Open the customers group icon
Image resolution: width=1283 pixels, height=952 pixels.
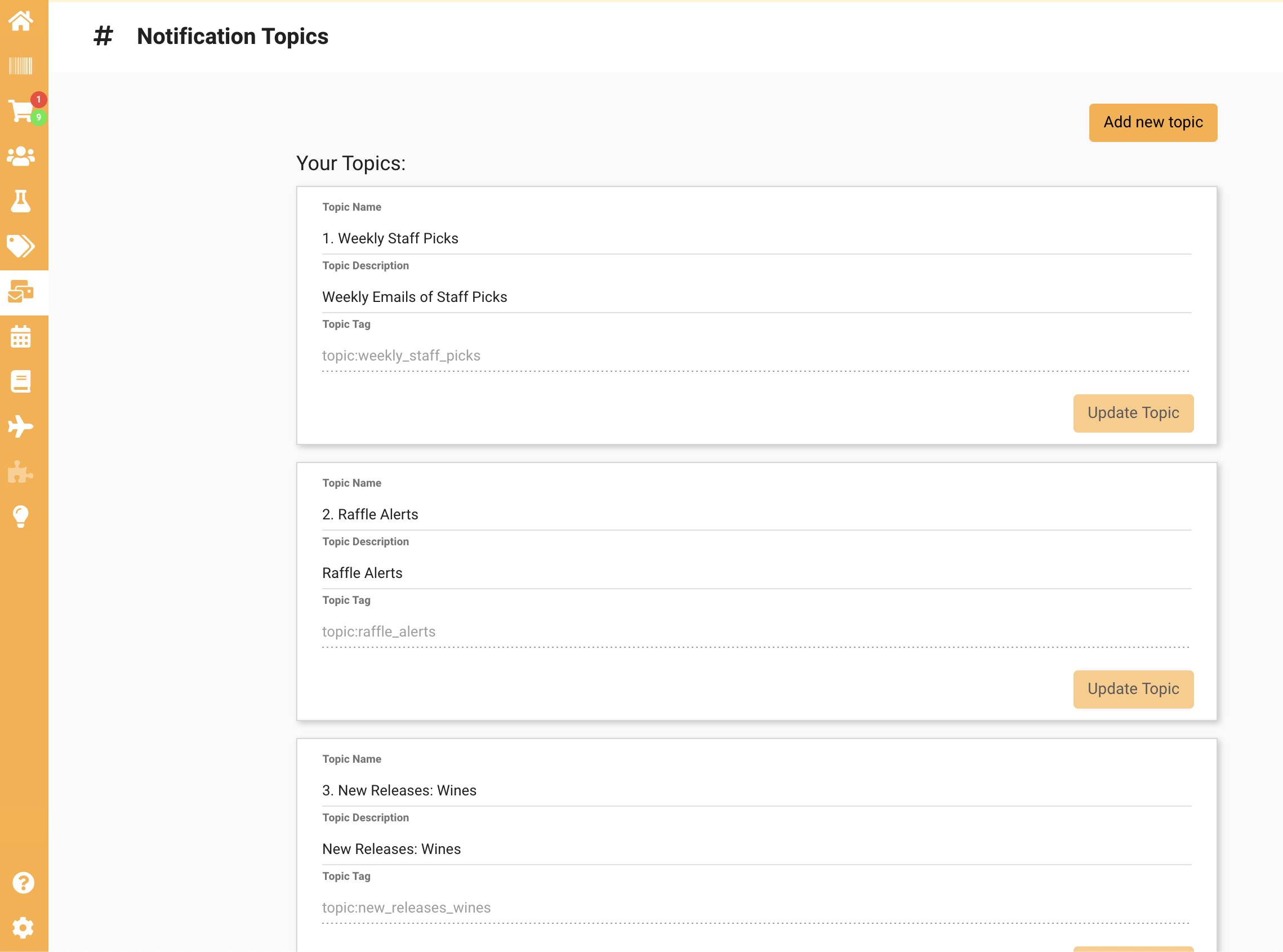pos(21,156)
